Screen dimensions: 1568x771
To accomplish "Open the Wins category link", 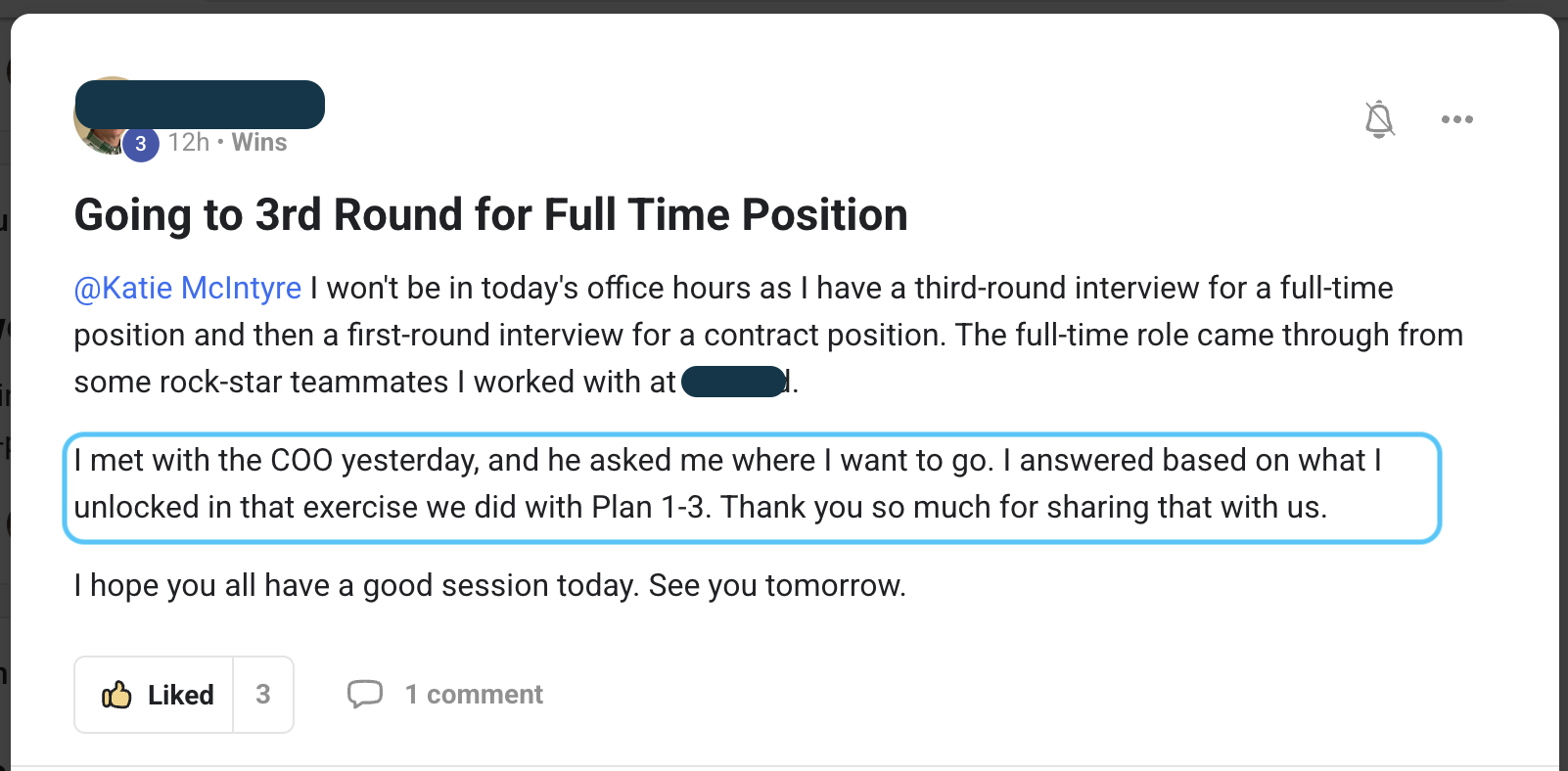I will [x=259, y=143].
